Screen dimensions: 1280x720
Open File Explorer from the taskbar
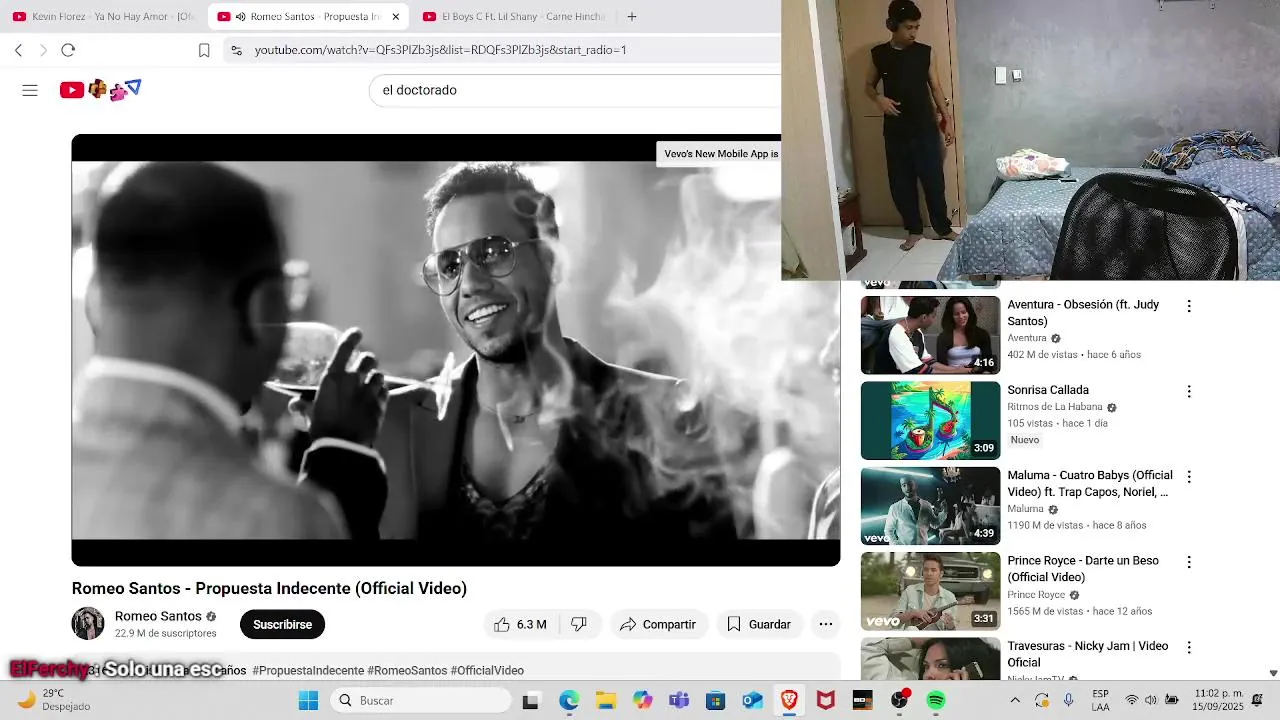pyautogui.click(x=606, y=700)
